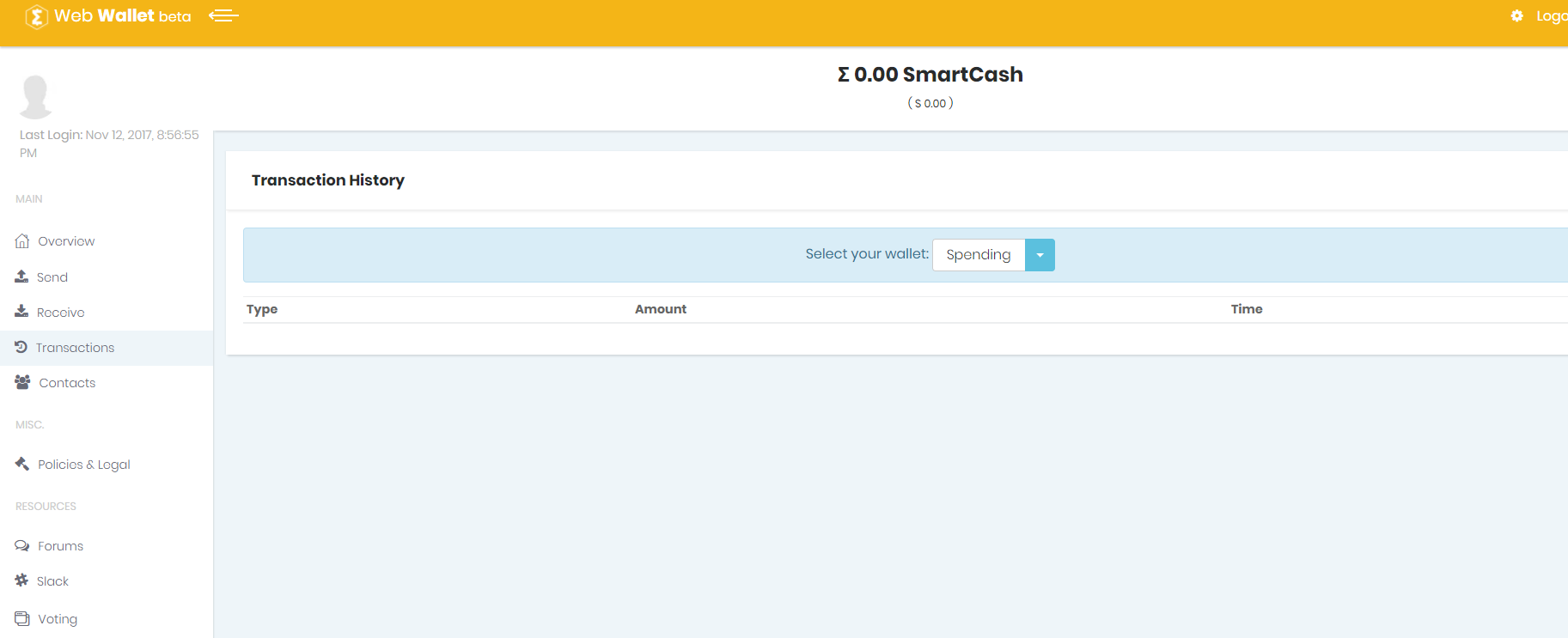Click the Send upload icon
Image resolution: width=1568 pixels, height=638 pixels.
[x=21, y=276]
